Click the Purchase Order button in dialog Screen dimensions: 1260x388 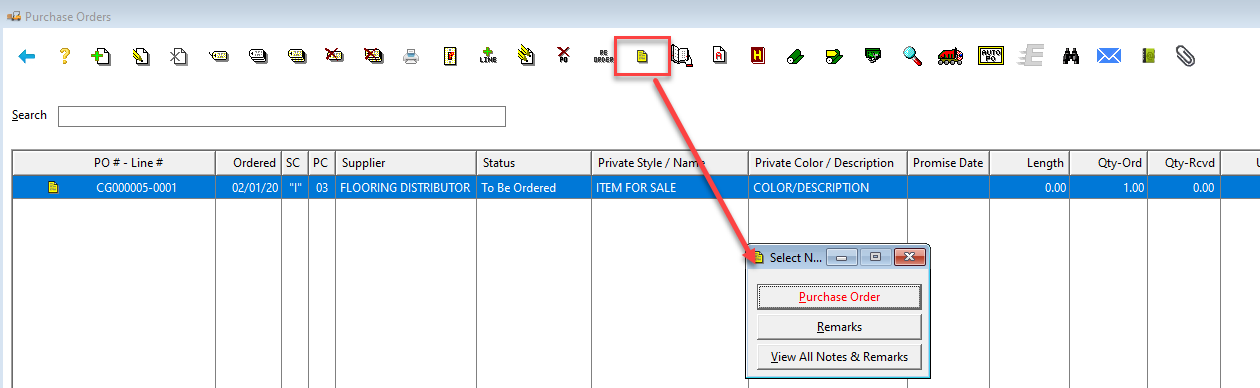(x=839, y=297)
